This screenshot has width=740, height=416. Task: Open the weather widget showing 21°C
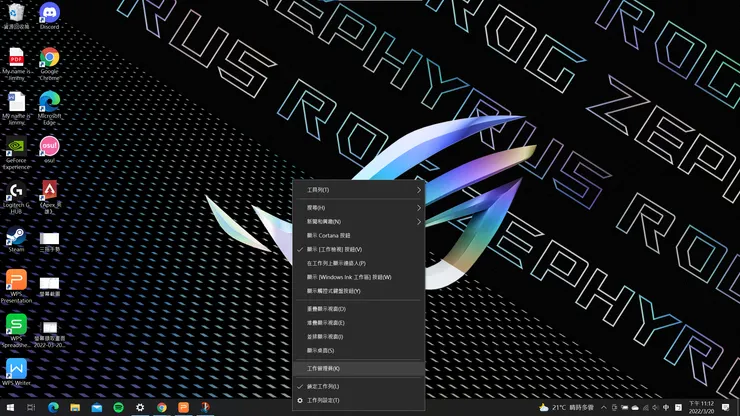[566, 407]
